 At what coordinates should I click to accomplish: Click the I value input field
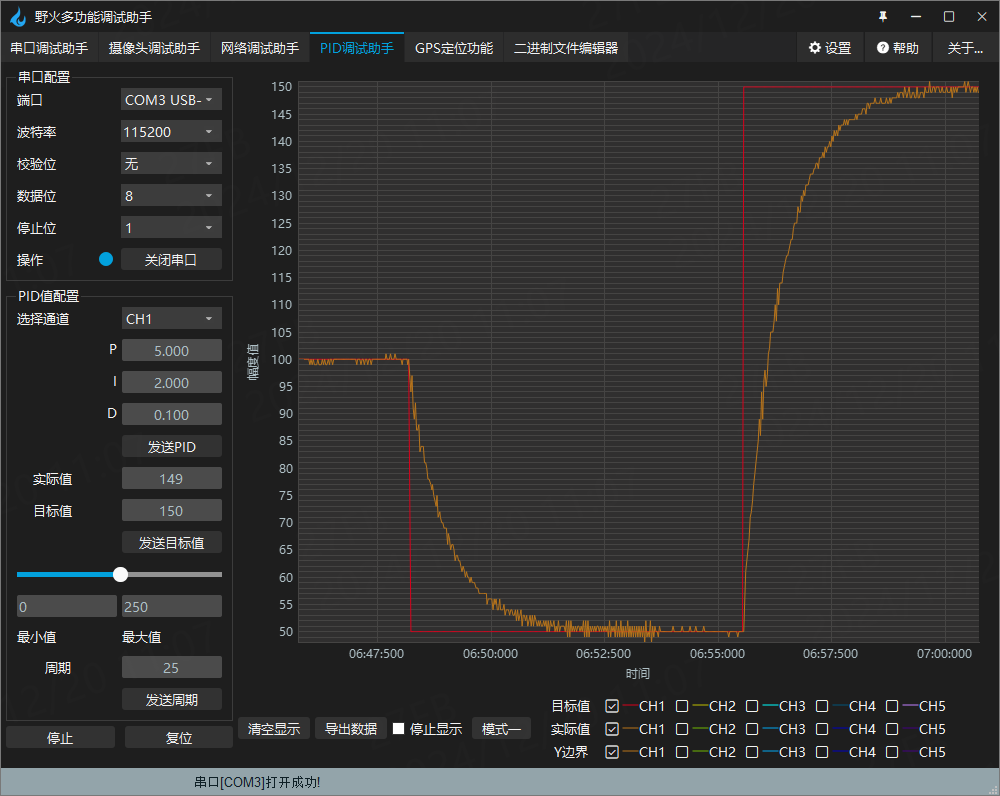172,382
